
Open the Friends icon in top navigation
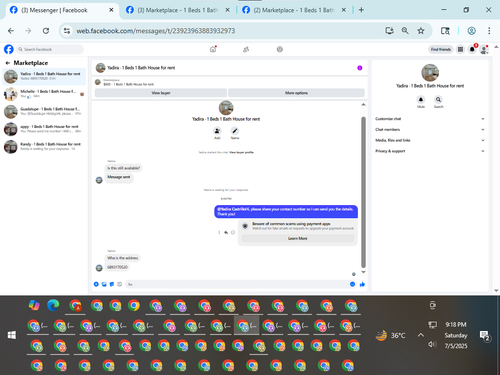[246, 49]
